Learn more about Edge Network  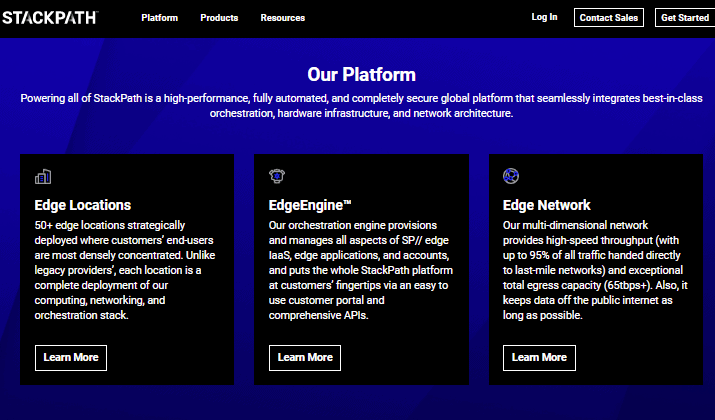coord(539,358)
